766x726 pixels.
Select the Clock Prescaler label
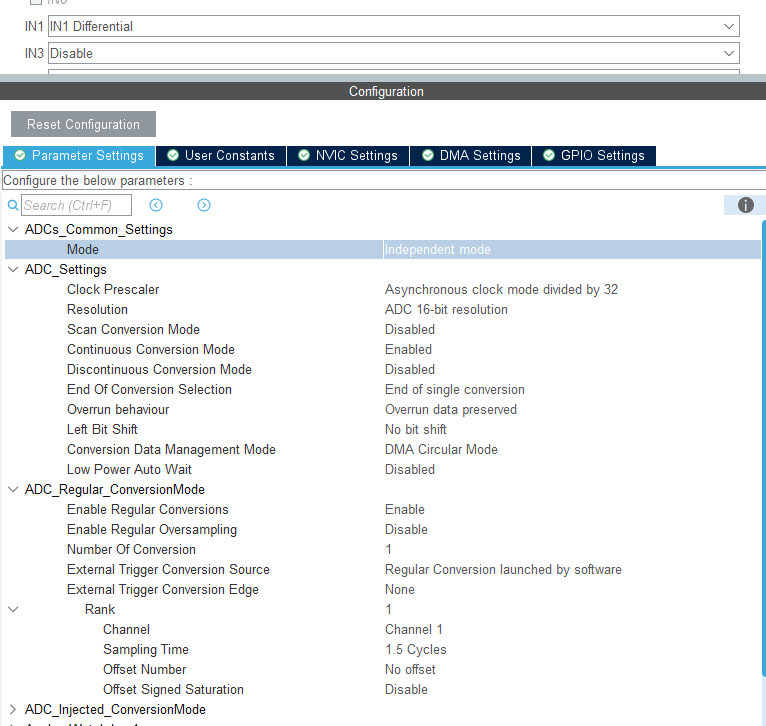click(113, 290)
